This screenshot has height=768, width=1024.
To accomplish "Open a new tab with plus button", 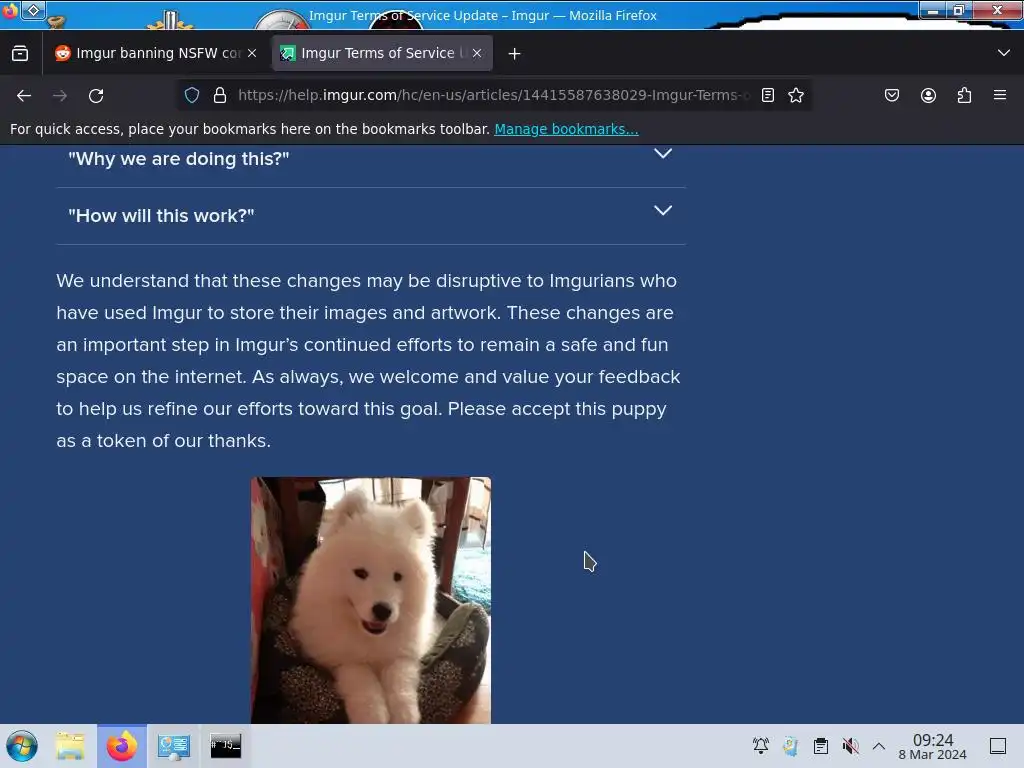I will (515, 54).
